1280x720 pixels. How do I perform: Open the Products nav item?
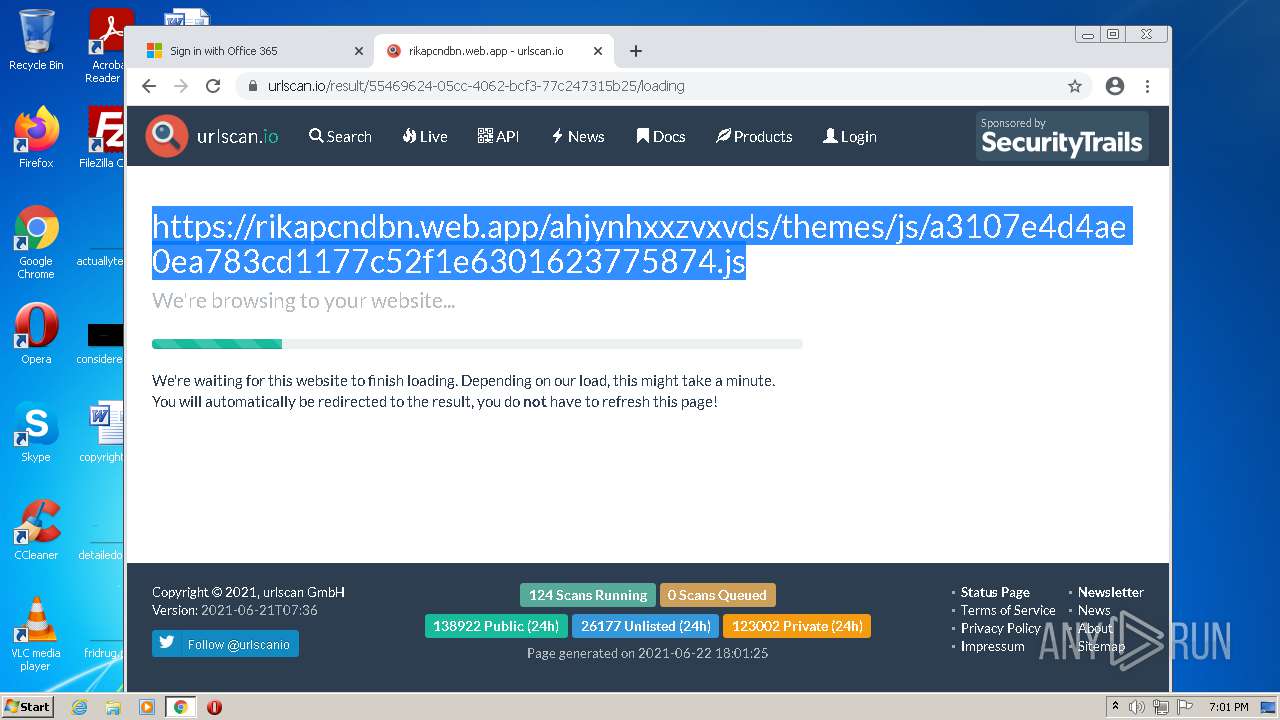pyautogui.click(x=754, y=136)
